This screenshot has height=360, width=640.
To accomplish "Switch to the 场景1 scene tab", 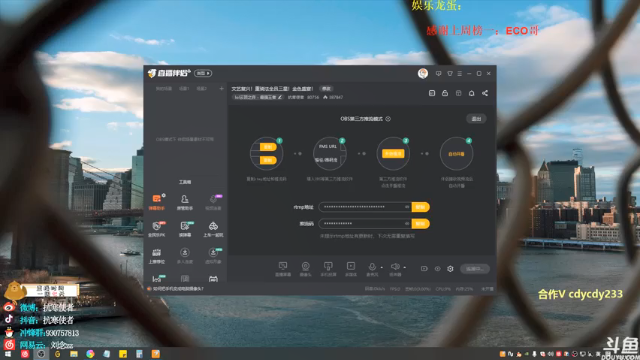I will [184, 89].
